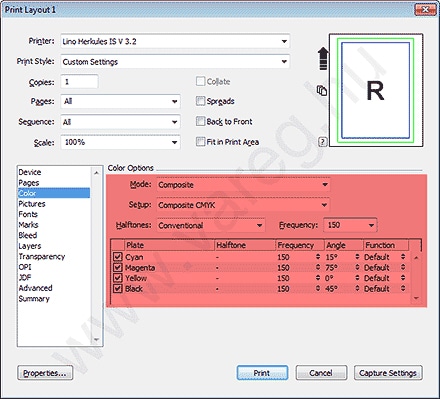Expand the Sequence dropdown

(120, 122)
